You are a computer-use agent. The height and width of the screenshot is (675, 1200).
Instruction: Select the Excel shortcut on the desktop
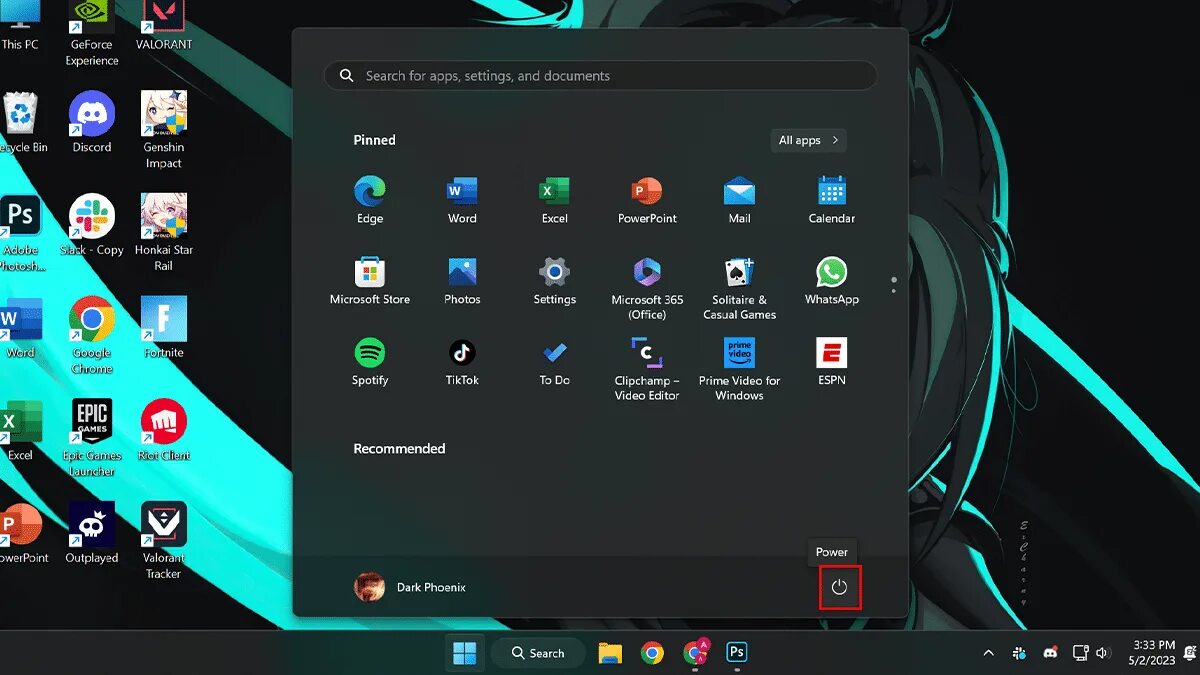click(20, 430)
